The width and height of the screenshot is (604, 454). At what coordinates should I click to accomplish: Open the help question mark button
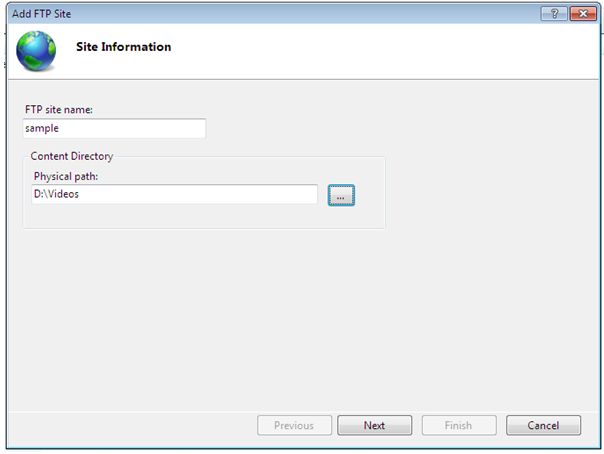pos(554,14)
